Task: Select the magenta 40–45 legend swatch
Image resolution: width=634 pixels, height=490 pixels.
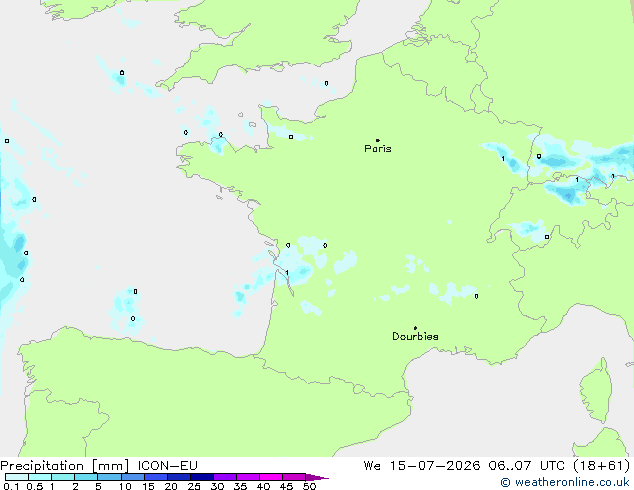Action: point(271,477)
